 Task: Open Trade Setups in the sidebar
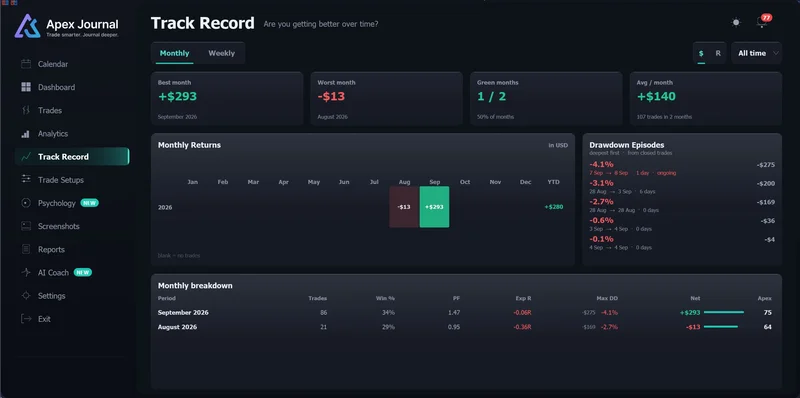click(61, 180)
